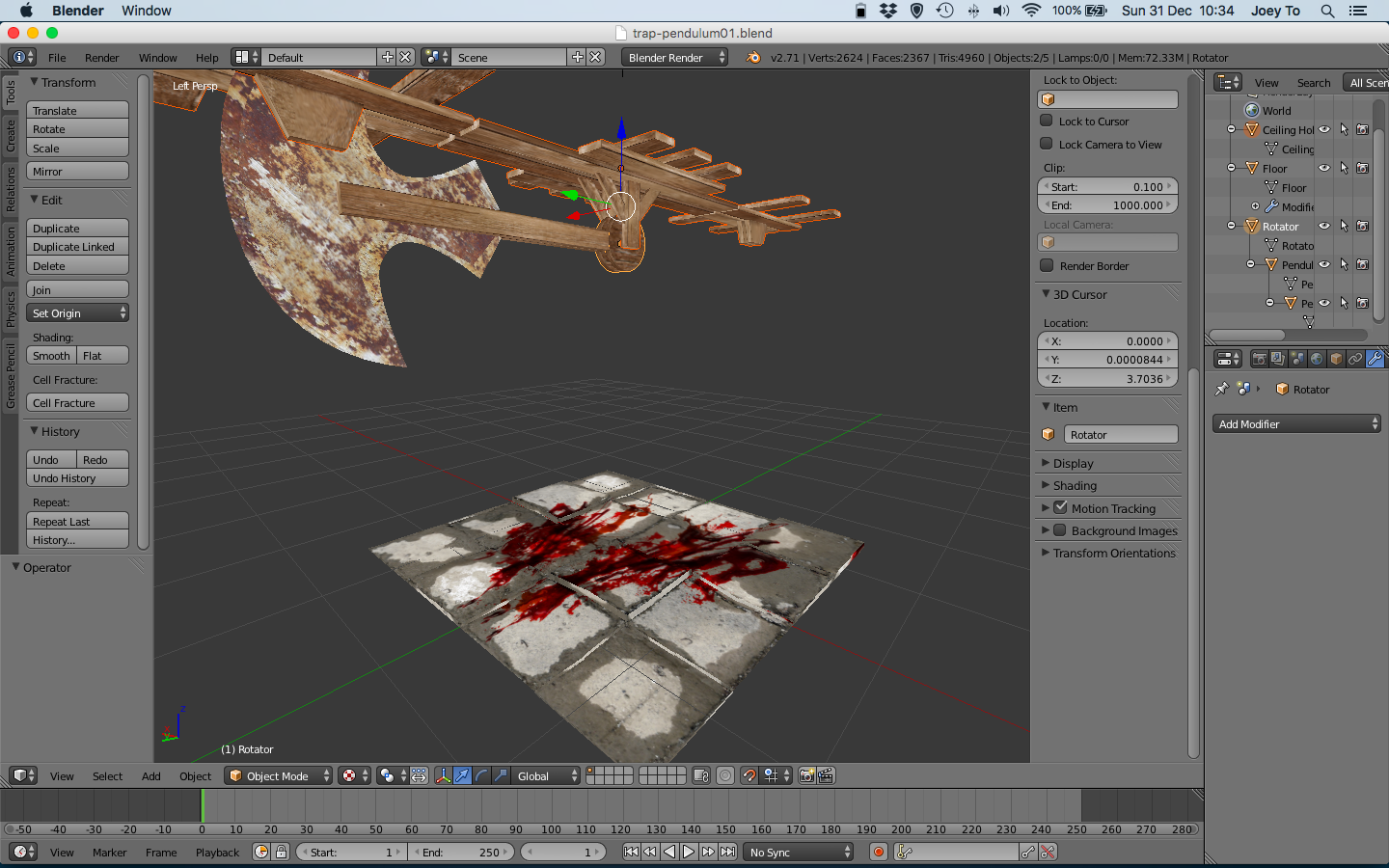
Task: Open the Modifiers wrench properties tab
Action: pyautogui.click(x=1375, y=359)
